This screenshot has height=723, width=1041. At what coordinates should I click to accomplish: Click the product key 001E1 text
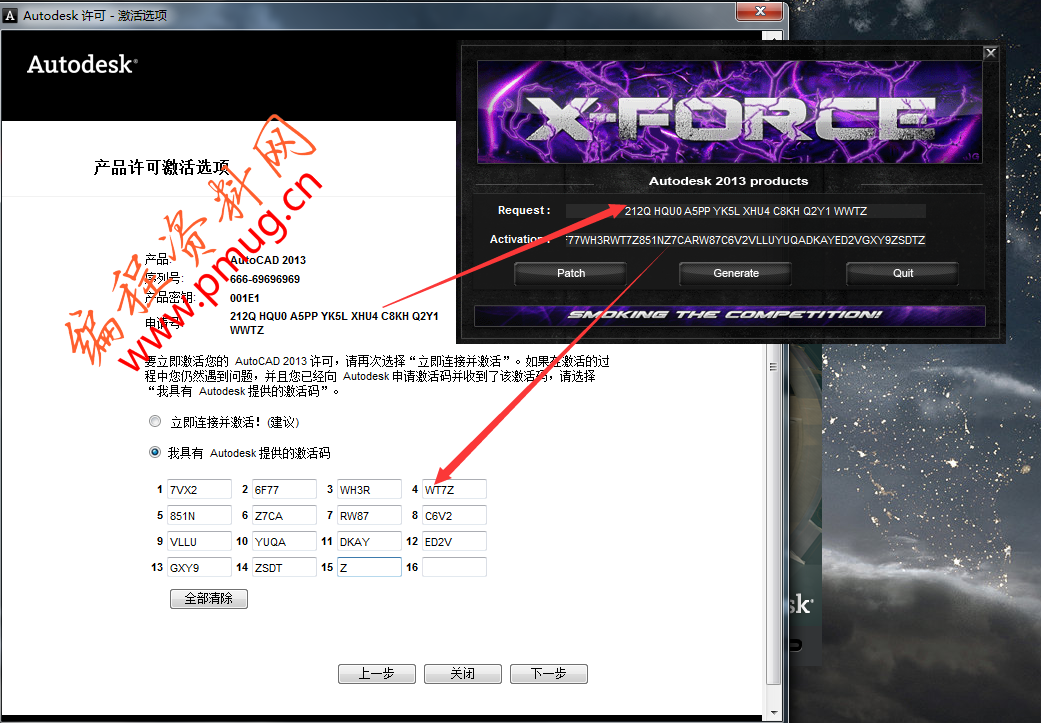pos(245,298)
